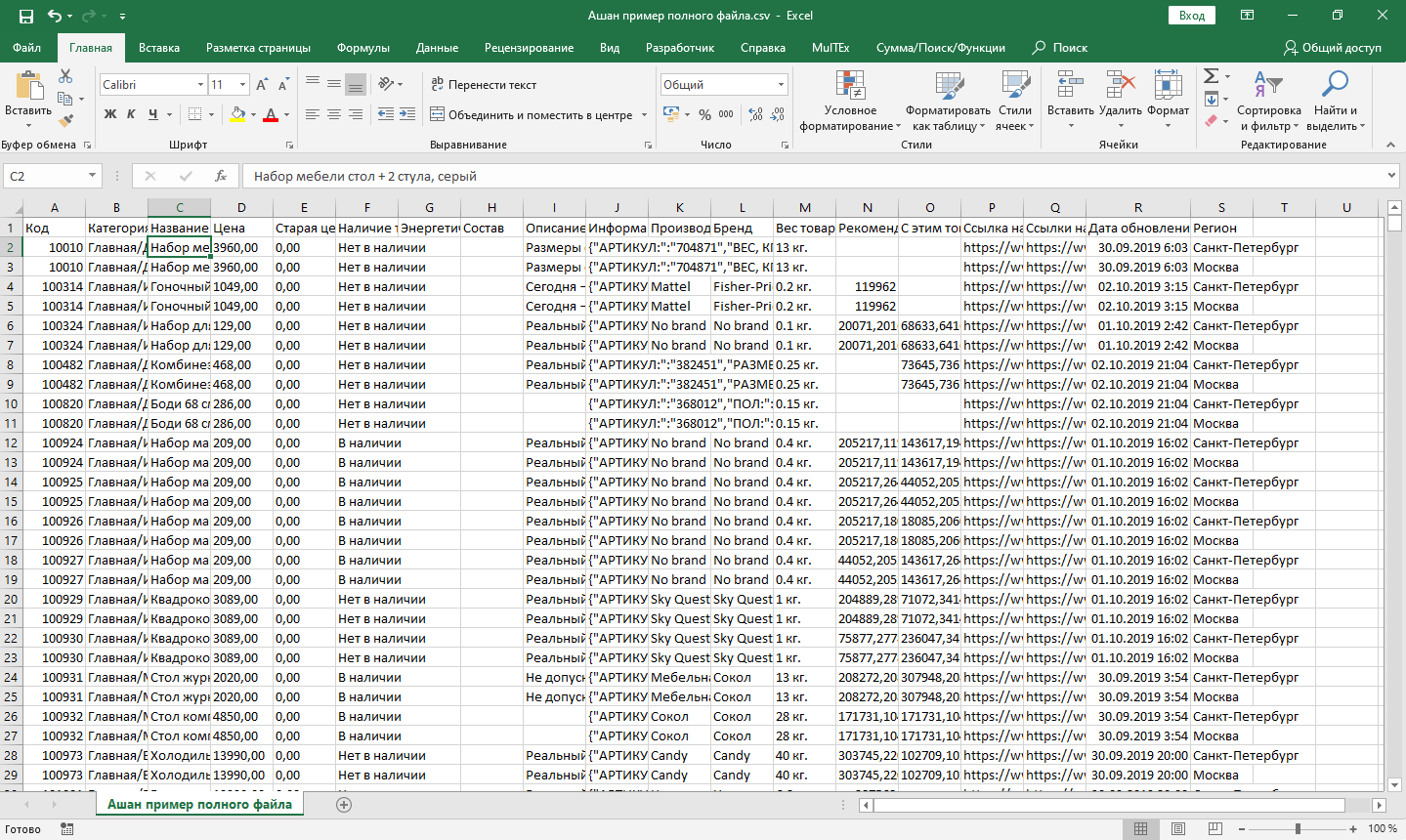Switch to Page Break Preview icon

[1214, 829]
